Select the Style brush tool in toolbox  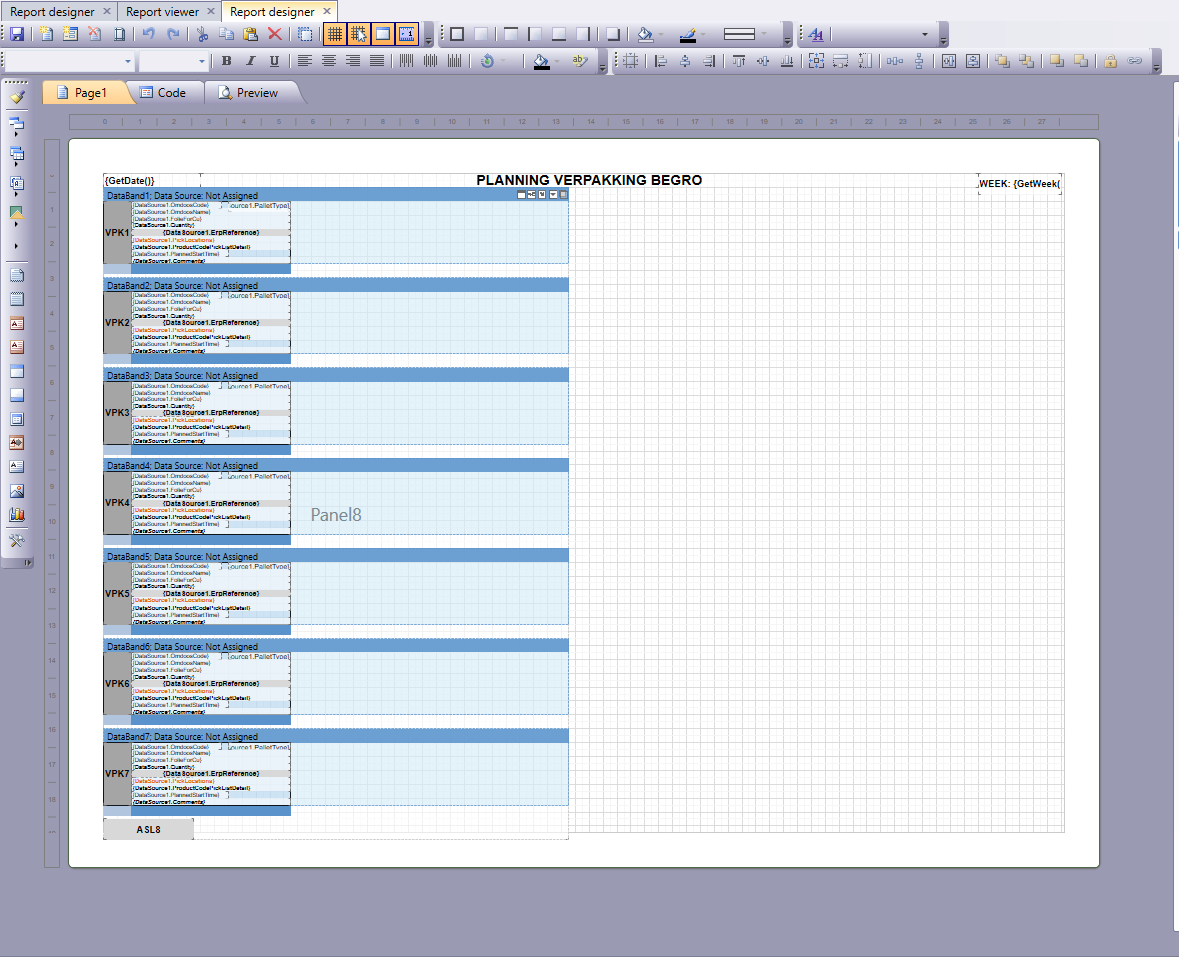[x=17, y=96]
